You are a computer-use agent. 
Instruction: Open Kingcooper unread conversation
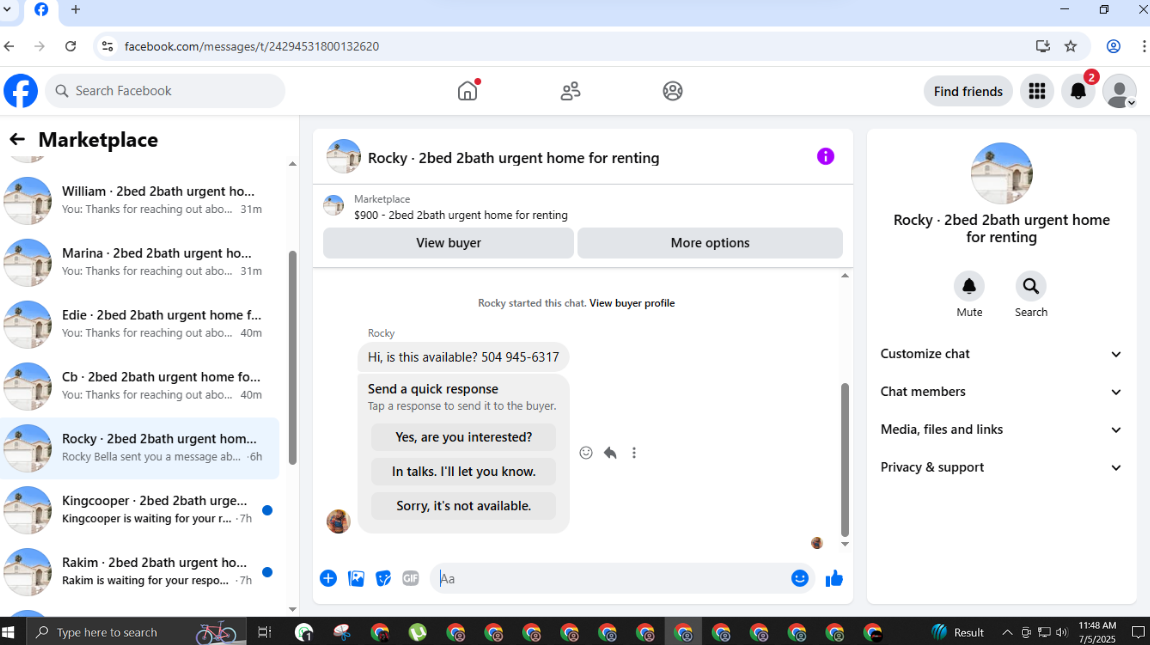coord(139,510)
